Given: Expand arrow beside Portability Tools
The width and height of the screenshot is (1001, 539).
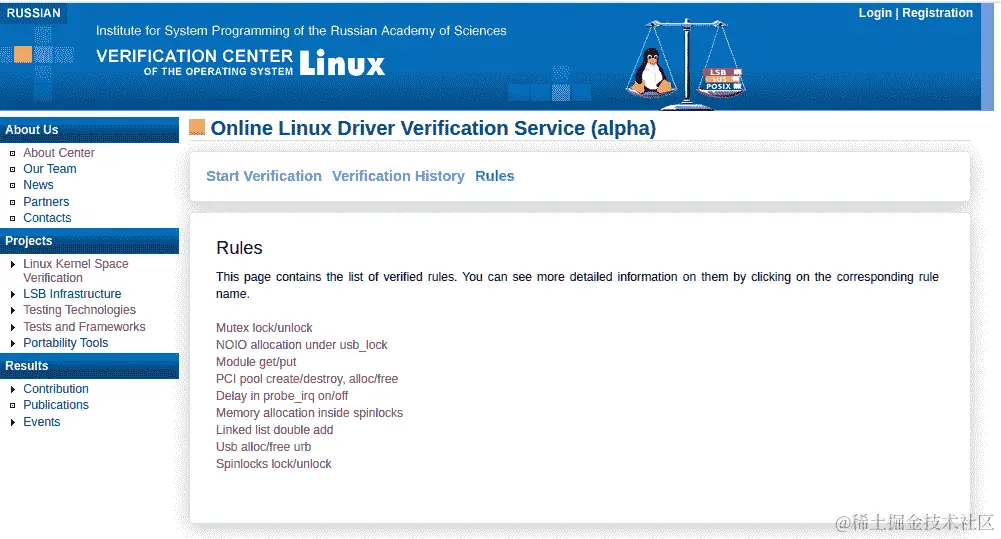Looking at the screenshot, I should [13, 344].
